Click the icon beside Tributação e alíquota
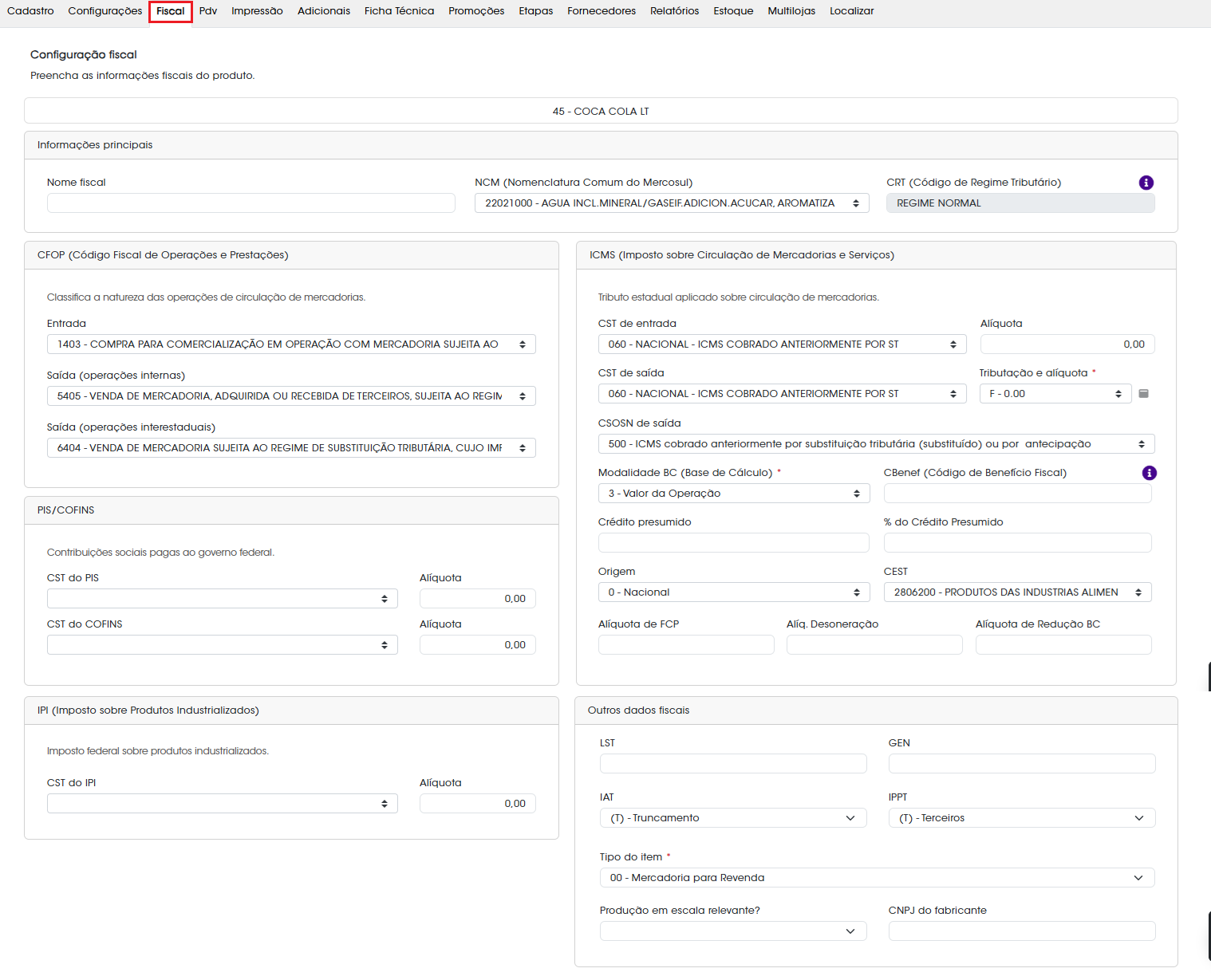The image size is (1211, 980). (x=1143, y=394)
